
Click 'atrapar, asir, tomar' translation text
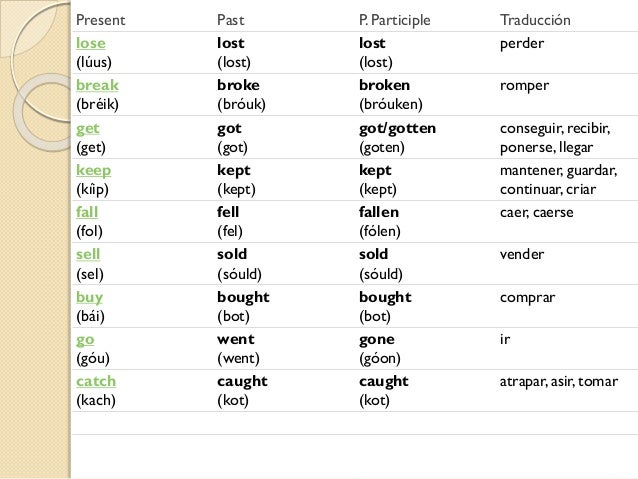pos(558,381)
